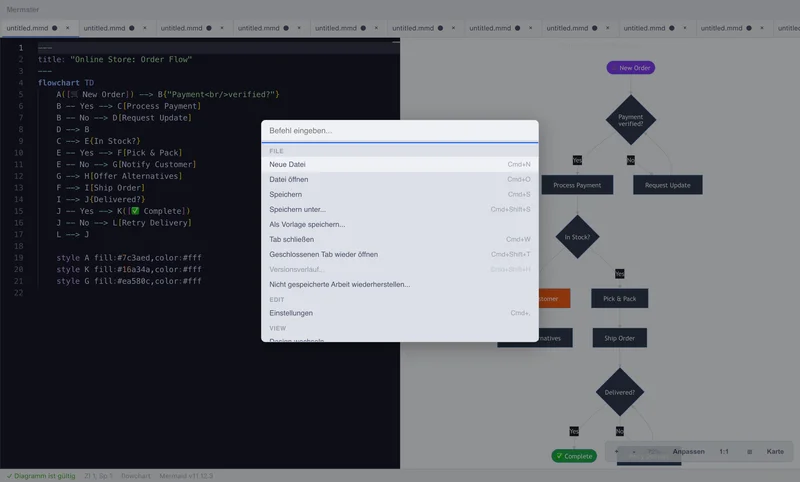This screenshot has height=482, width=800.
Task: Click the 1:1 zoom reset button
Action: click(724, 451)
